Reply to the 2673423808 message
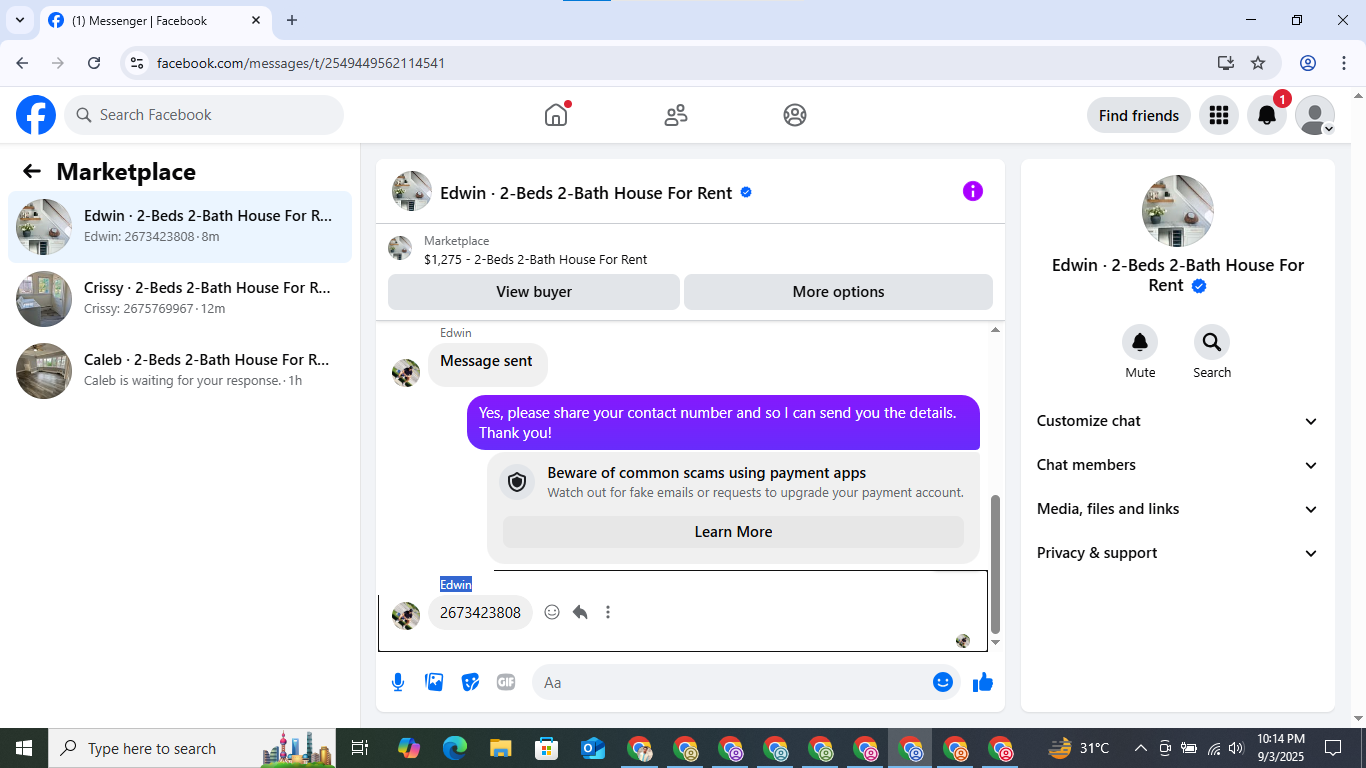This screenshot has width=1366, height=768. (580, 612)
